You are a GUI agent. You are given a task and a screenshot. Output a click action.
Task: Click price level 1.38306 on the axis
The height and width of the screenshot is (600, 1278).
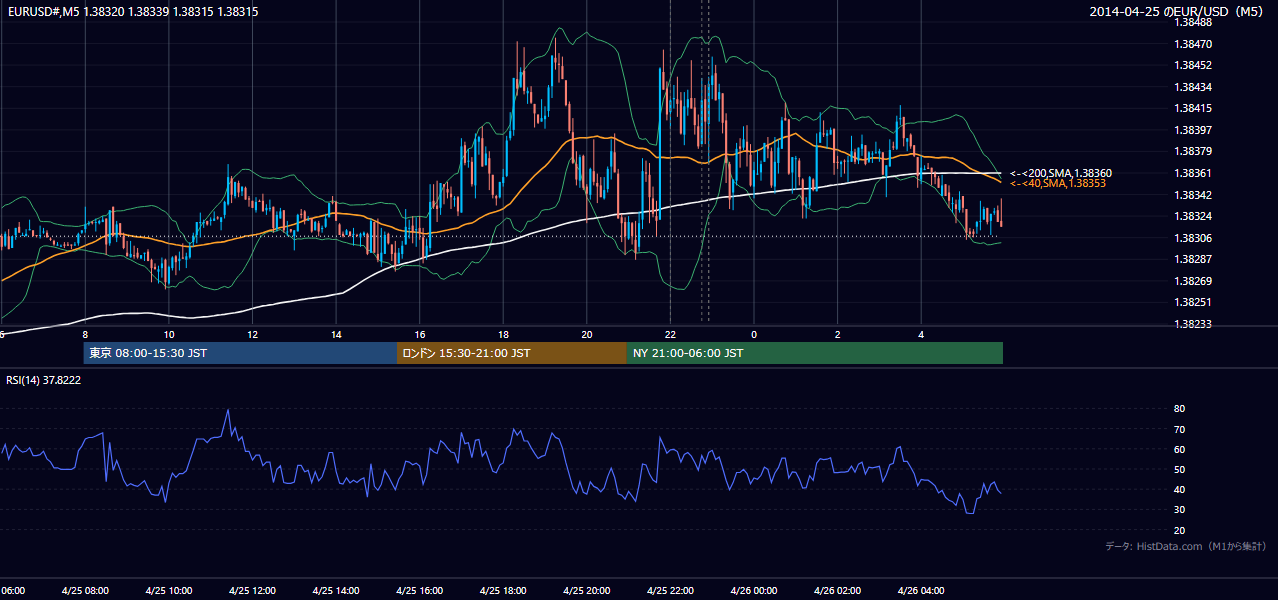pyautogui.click(x=1194, y=238)
